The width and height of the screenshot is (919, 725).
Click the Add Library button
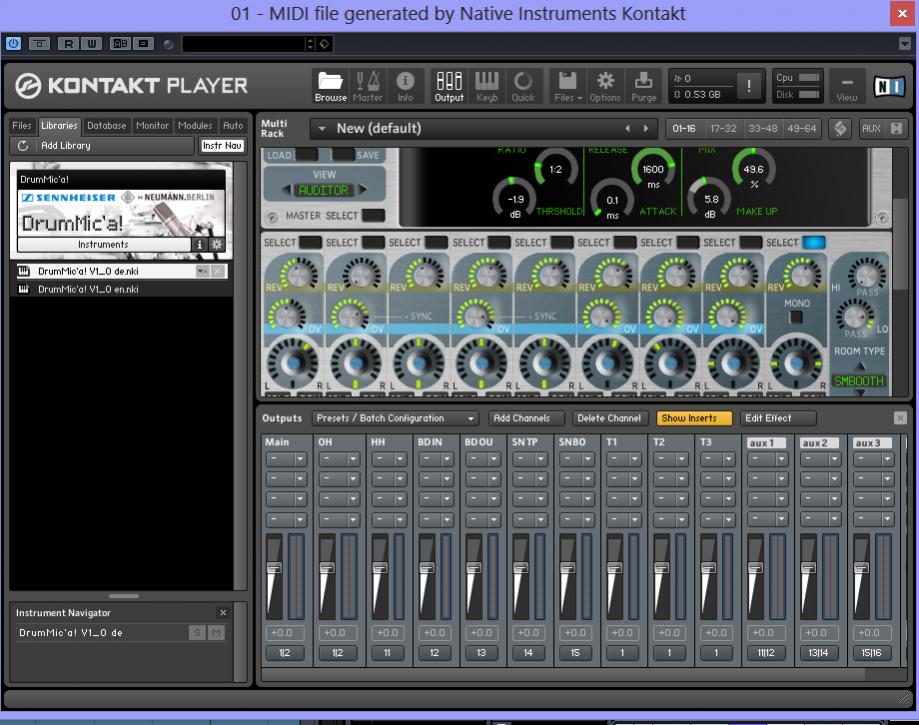(x=65, y=145)
